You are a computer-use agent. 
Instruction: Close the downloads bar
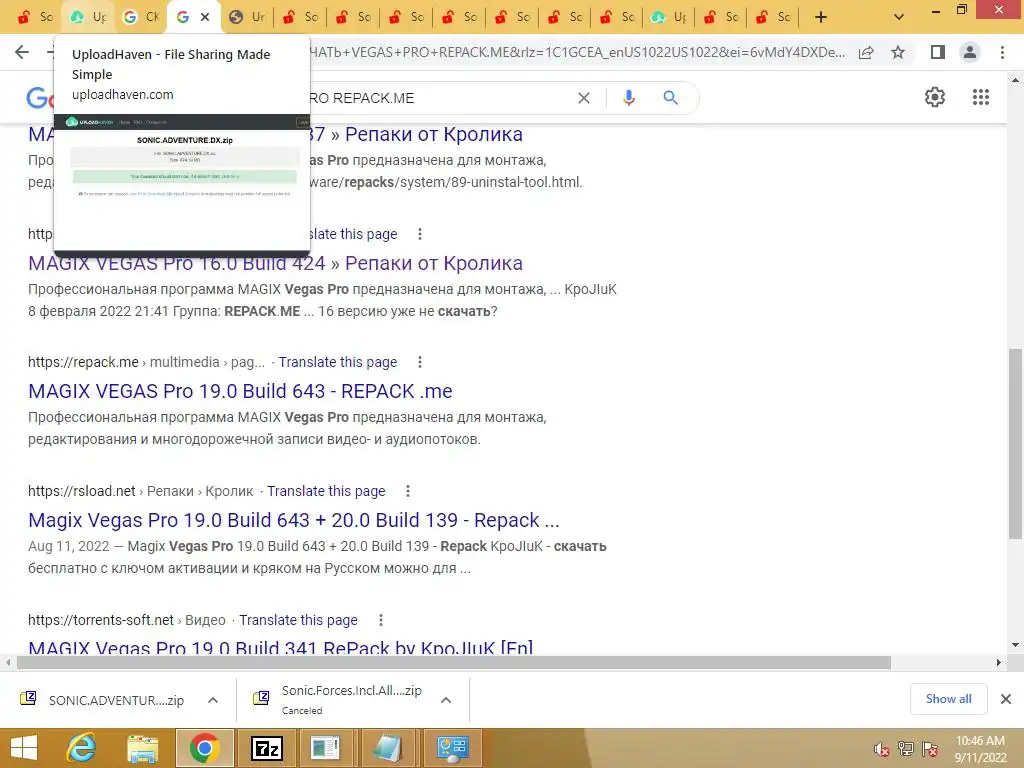pos(1006,699)
